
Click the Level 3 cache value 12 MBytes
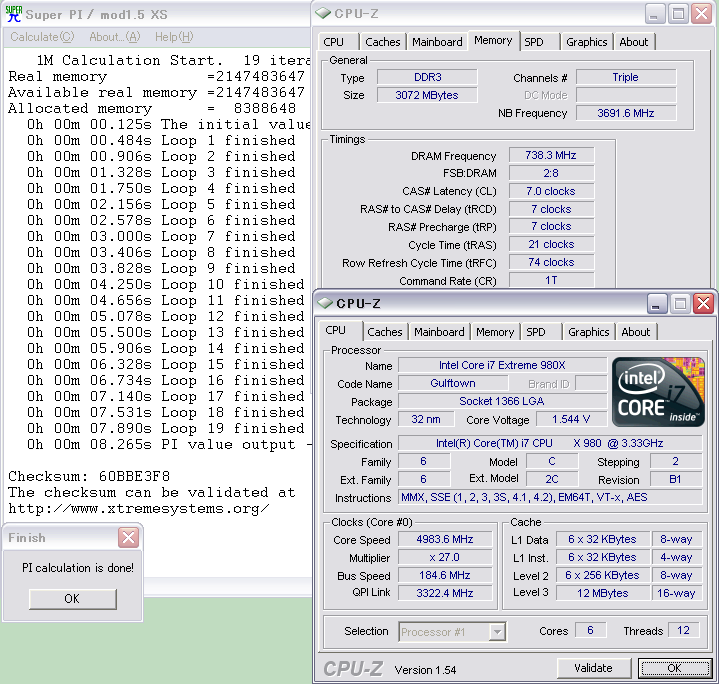tap(603, 593)
